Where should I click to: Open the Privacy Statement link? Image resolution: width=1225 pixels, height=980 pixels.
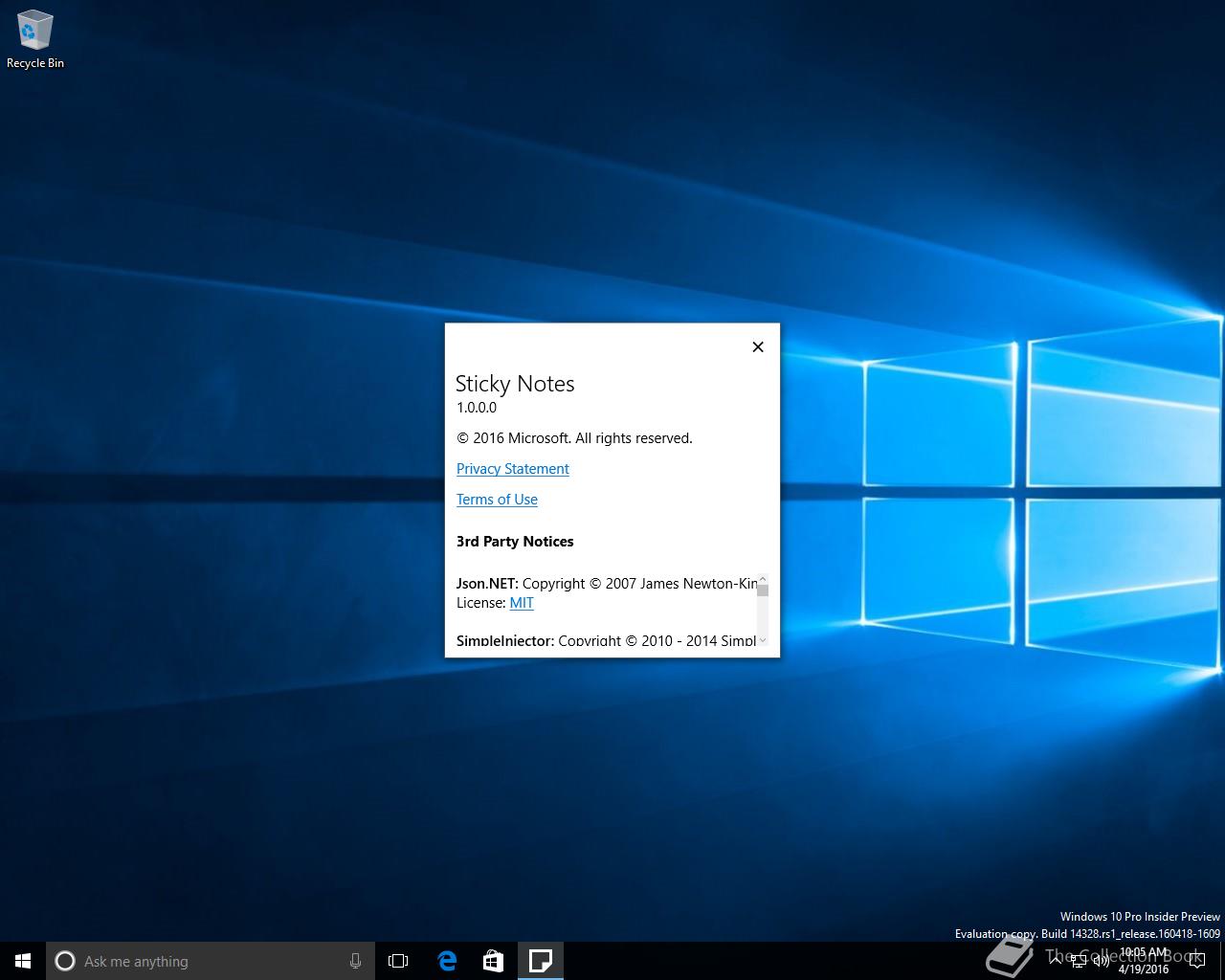[x=512, y=468]
